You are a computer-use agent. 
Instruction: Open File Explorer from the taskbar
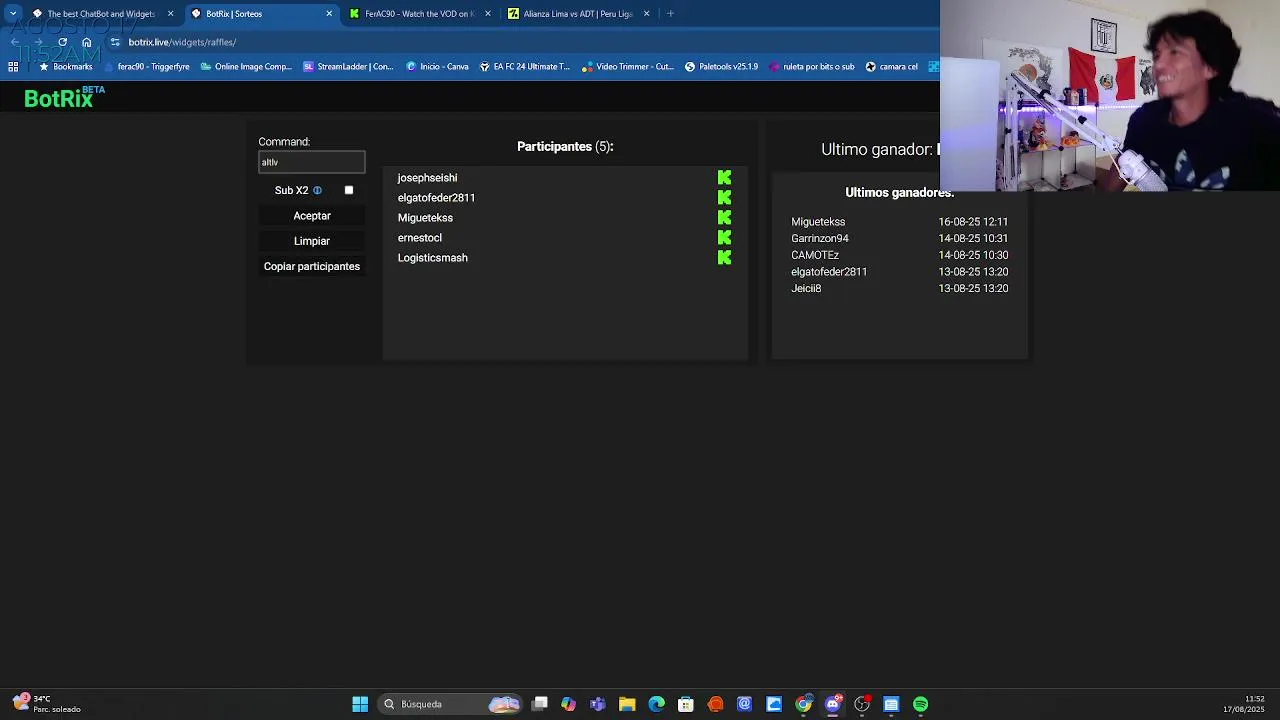coord(627,704)
